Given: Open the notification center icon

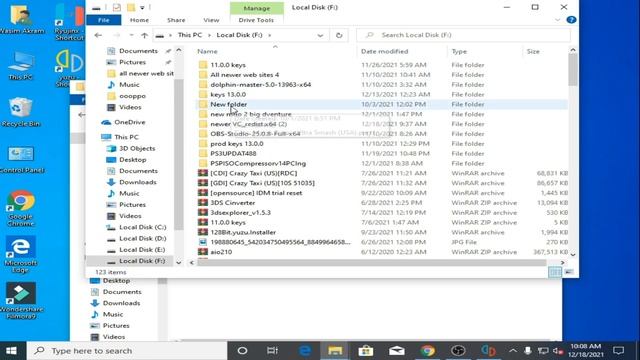Looking at the screenshot, I should click(x=619, y=350).
